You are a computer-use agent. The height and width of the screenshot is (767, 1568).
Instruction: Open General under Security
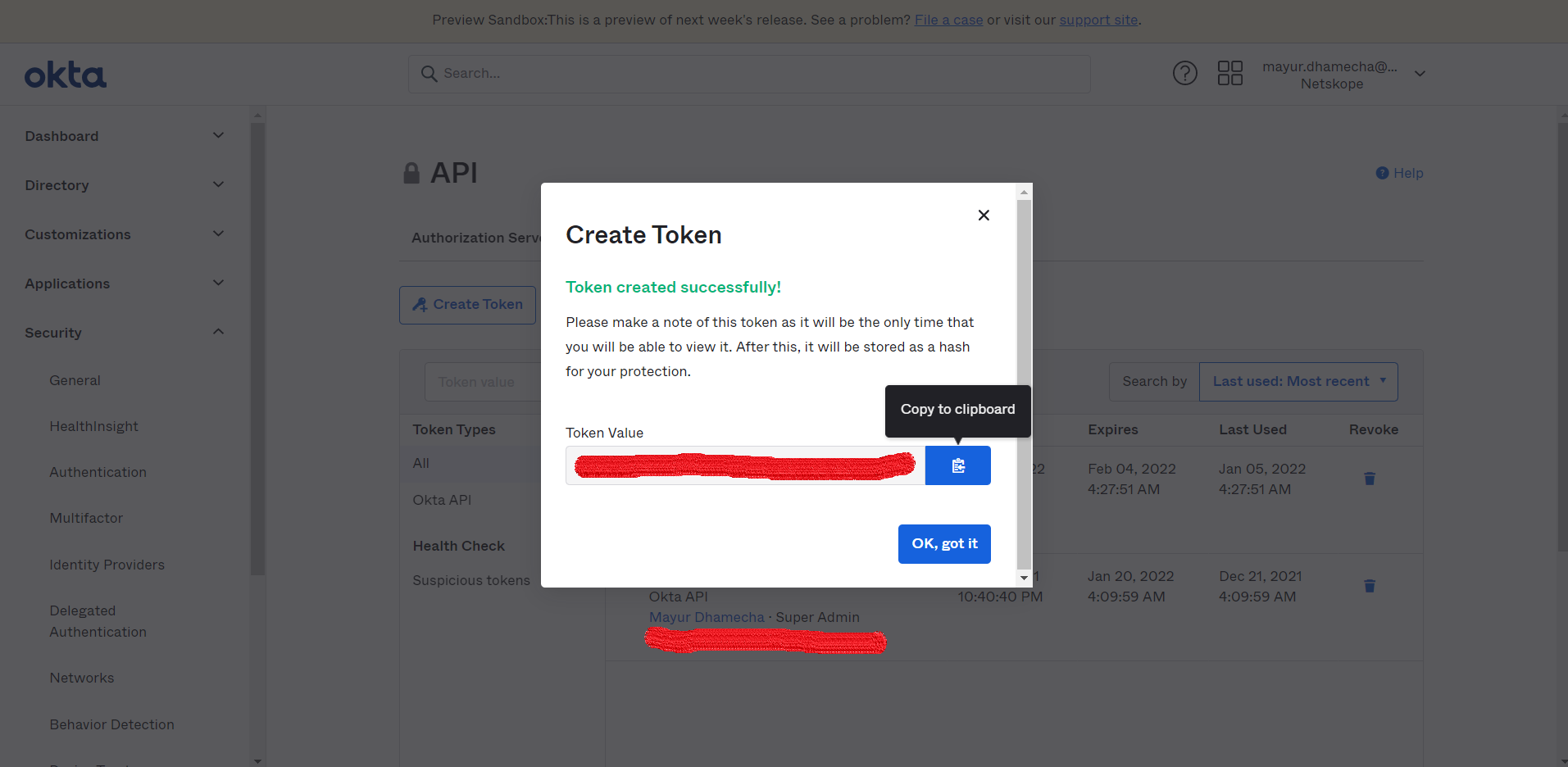point(75,380)
